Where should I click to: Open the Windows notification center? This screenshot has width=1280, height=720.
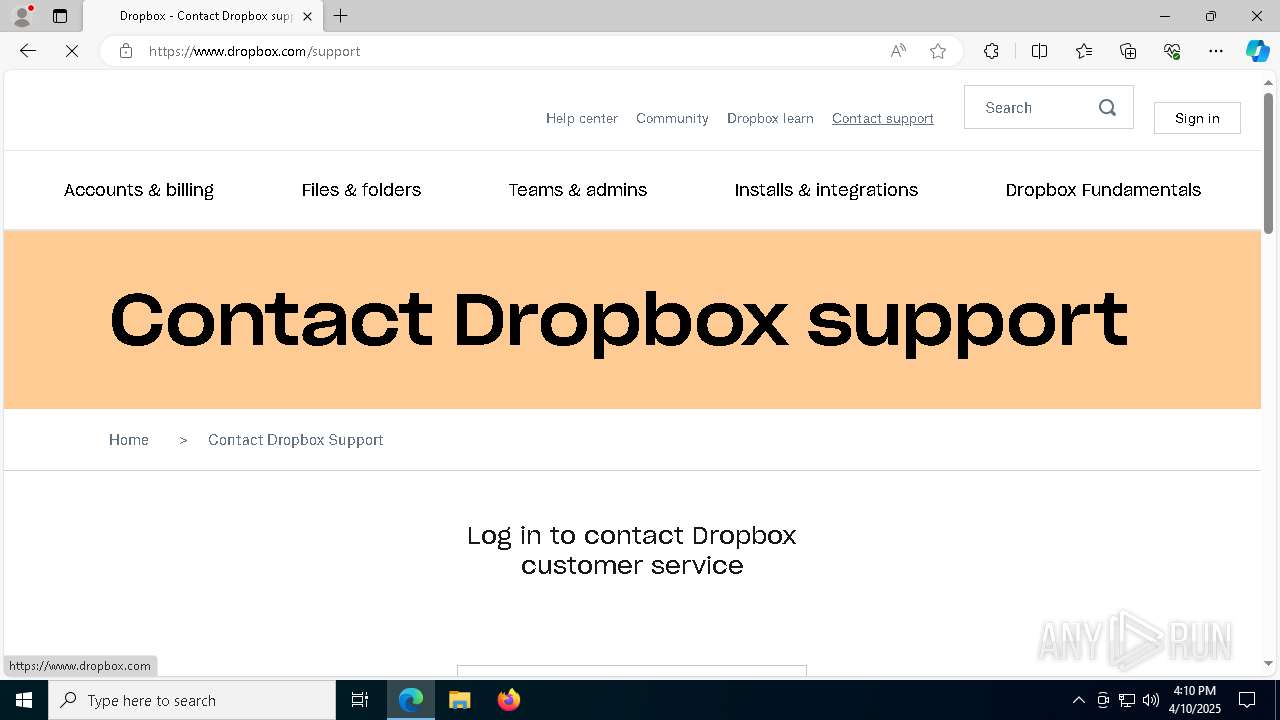tap(1247, 700)
